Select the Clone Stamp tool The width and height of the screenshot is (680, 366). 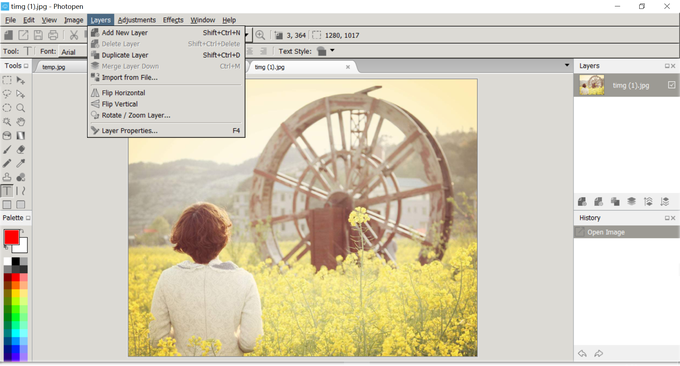click(x=7, y=177)
